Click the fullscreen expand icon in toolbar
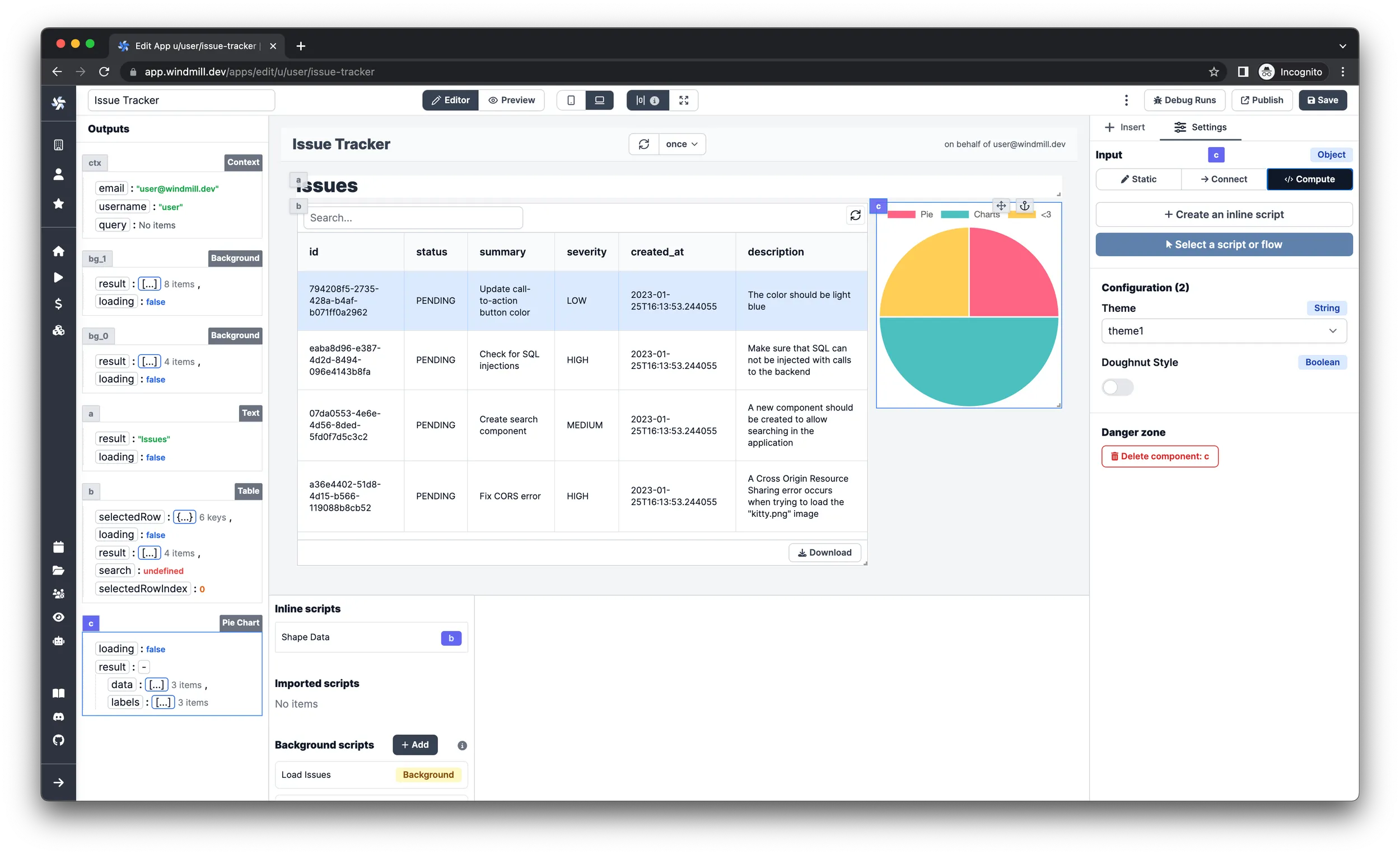The height and width of the screenshot is (855, 1400). coord(684,100)
